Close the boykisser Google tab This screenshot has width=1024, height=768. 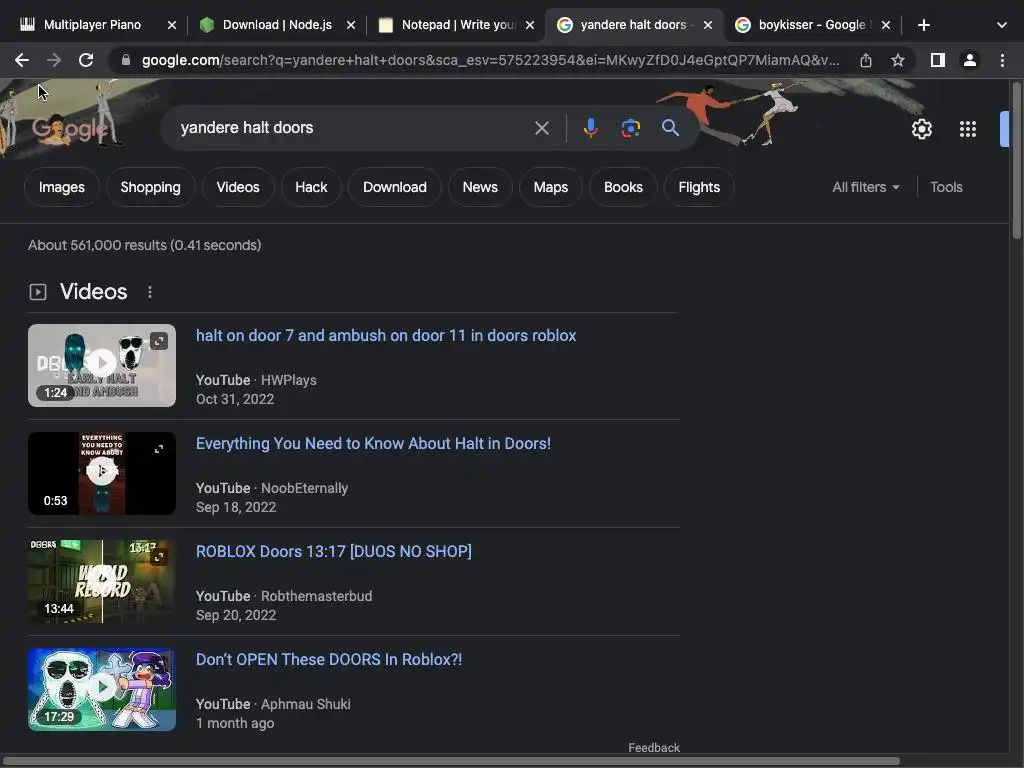(x=886, y=25)
